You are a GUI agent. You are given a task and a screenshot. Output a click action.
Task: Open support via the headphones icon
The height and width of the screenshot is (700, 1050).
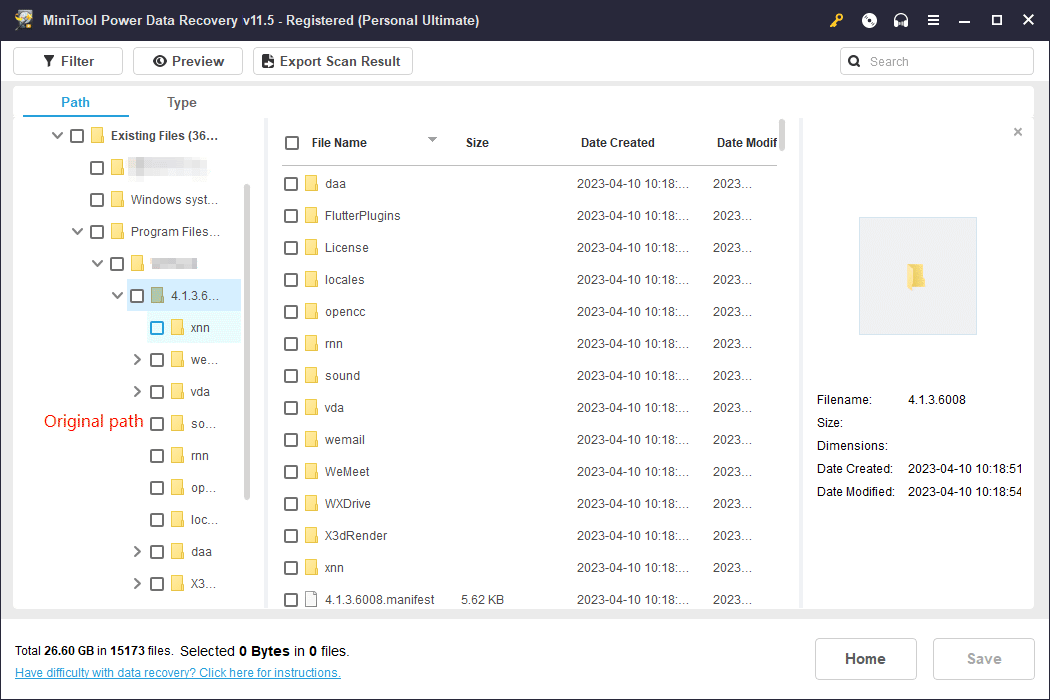click(901, 20)
